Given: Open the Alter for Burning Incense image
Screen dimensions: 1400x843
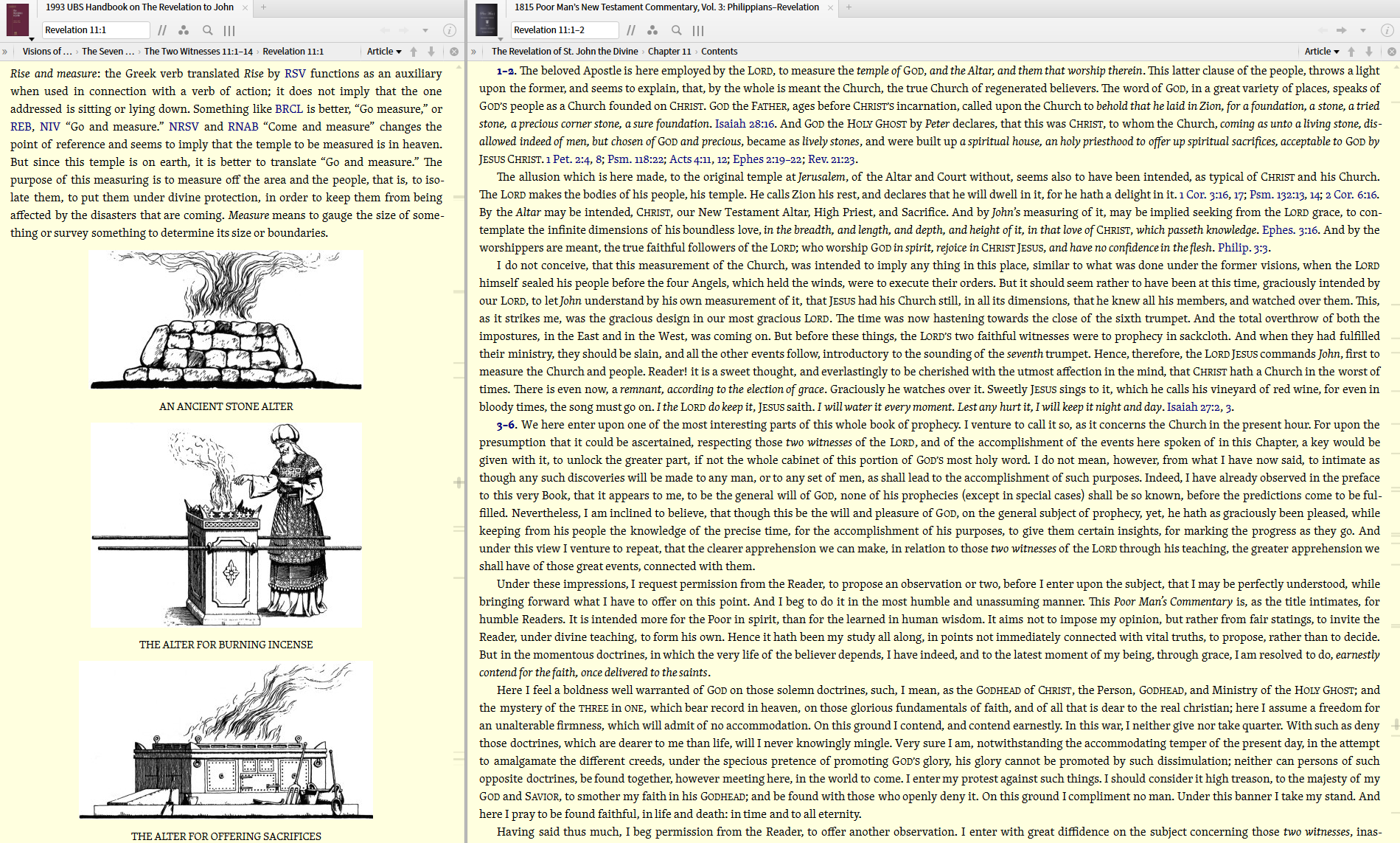Looking at the screenshot, I should [x=226, y=525].
